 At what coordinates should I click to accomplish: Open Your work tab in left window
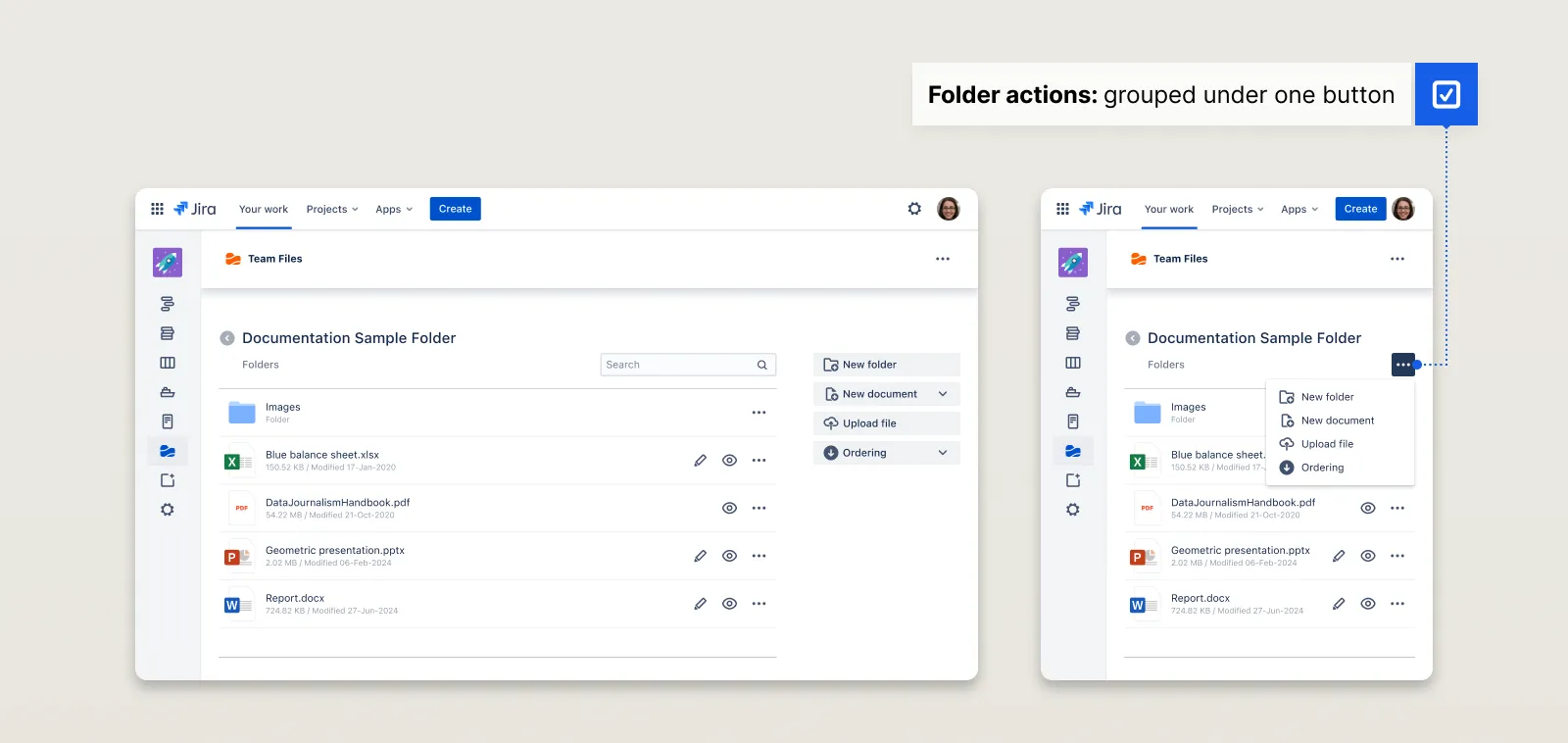[x=264, y=209]
